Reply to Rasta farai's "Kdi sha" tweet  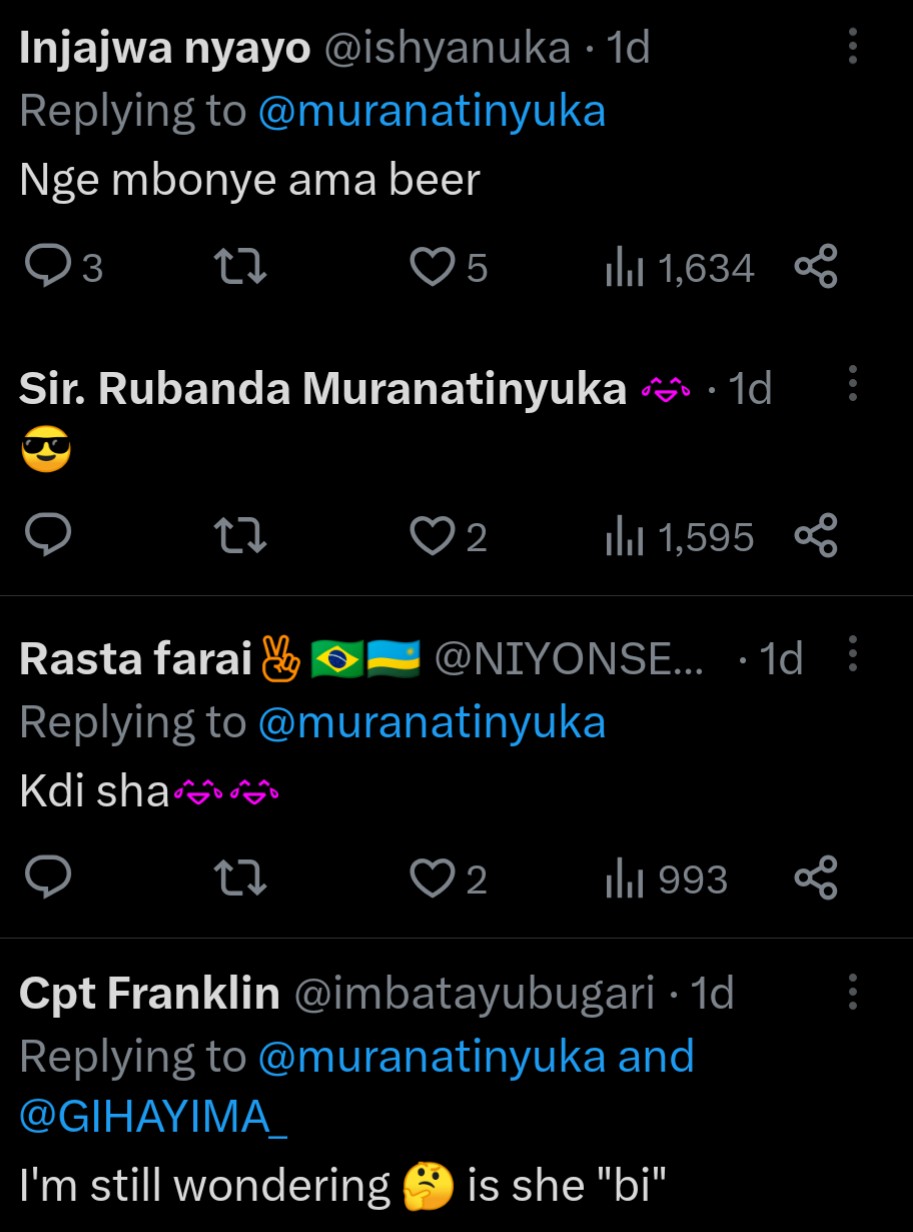pos(46,879)
